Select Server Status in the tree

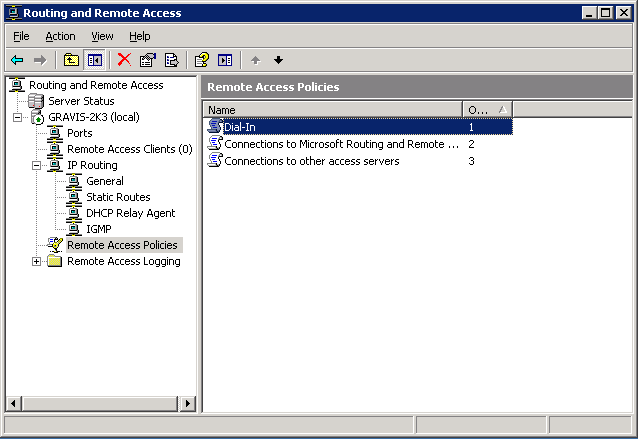[x=81, y=101]
